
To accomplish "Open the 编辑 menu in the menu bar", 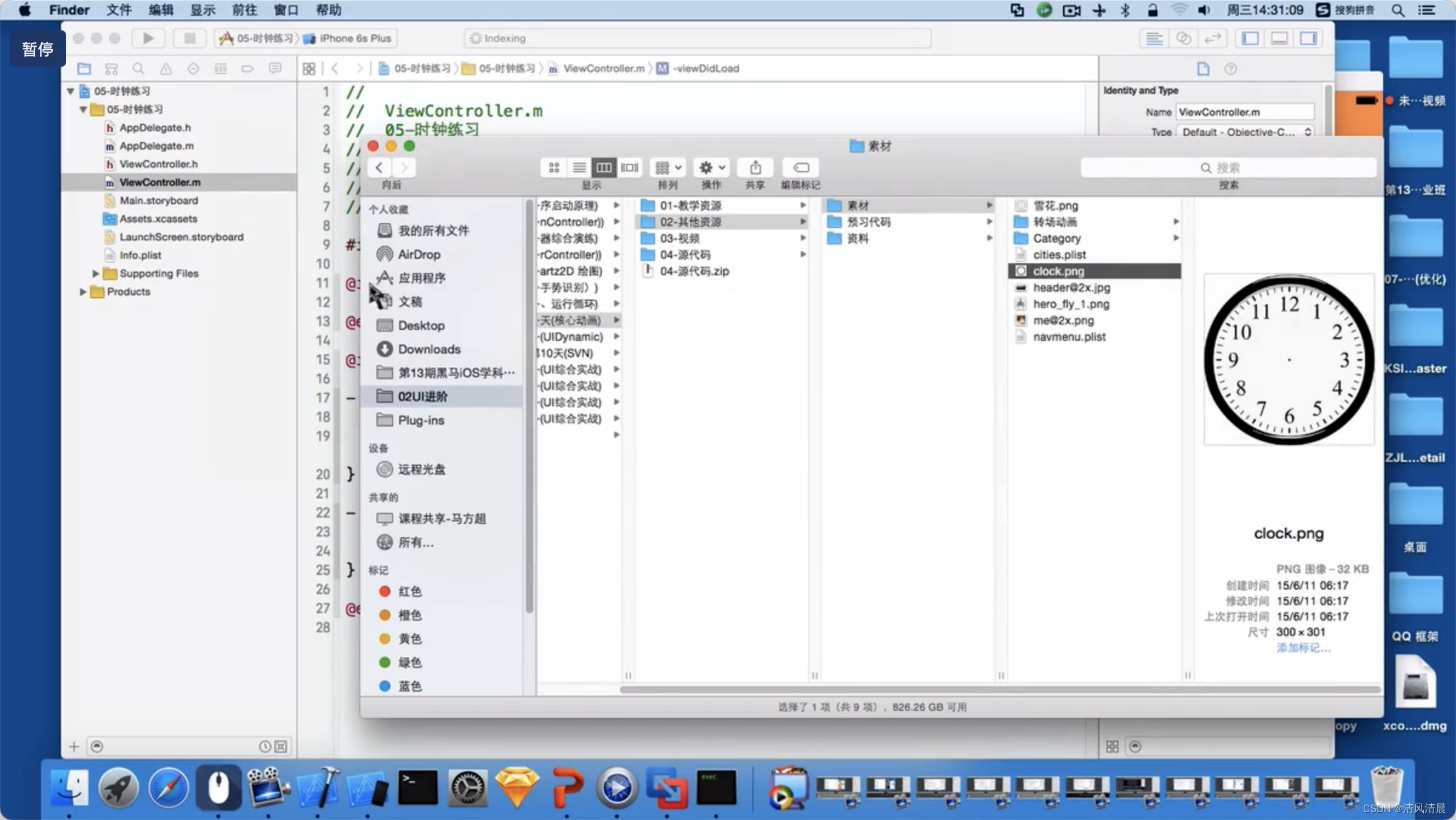I will (x=161, y=10).
